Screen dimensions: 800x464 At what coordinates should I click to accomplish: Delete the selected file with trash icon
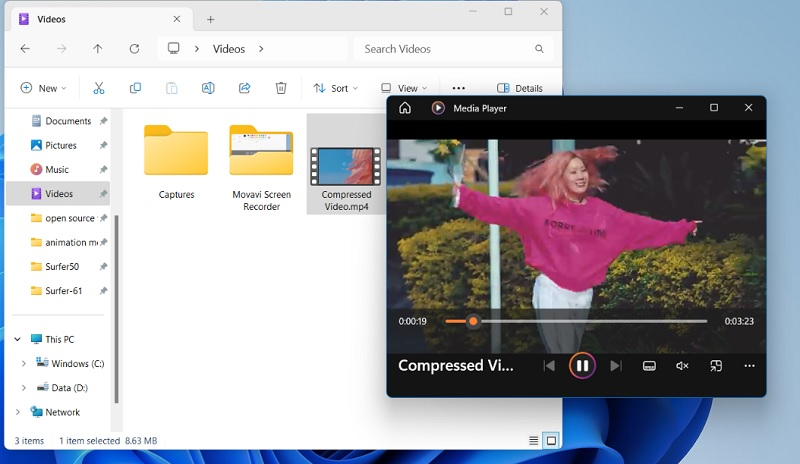(x=281, y=88)
